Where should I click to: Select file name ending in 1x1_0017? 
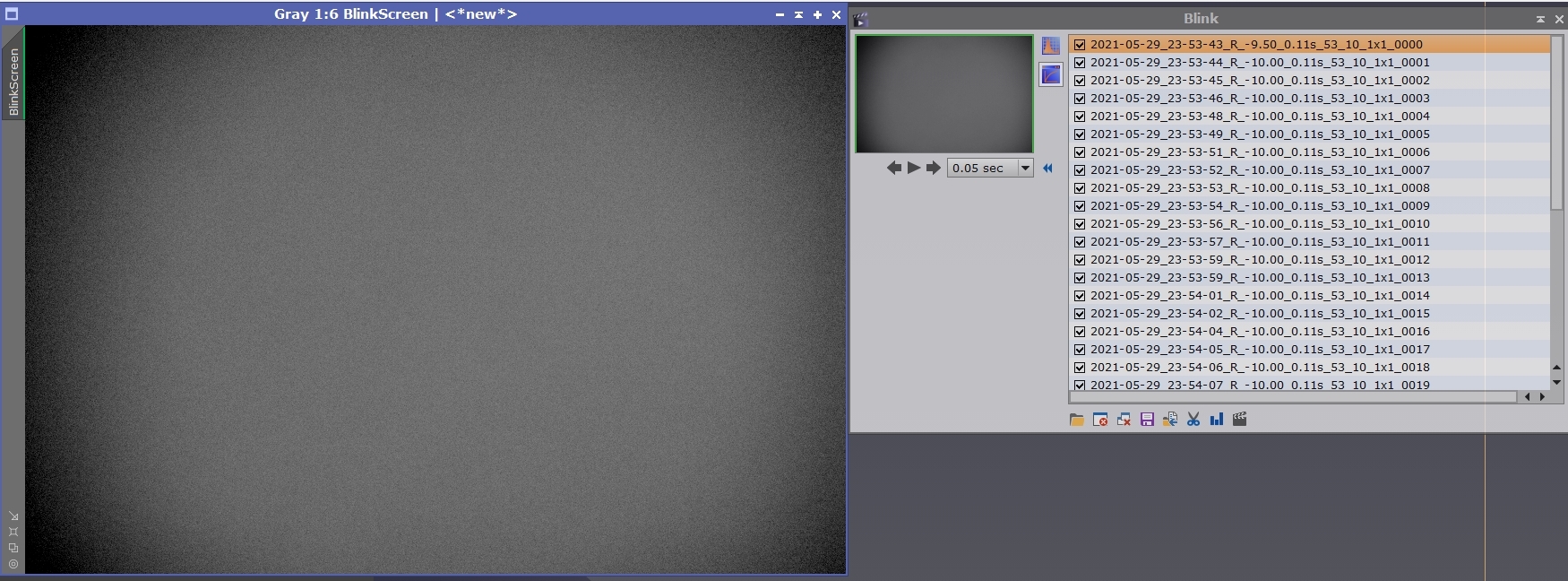pyautogui.click(x=1260, y=350)
